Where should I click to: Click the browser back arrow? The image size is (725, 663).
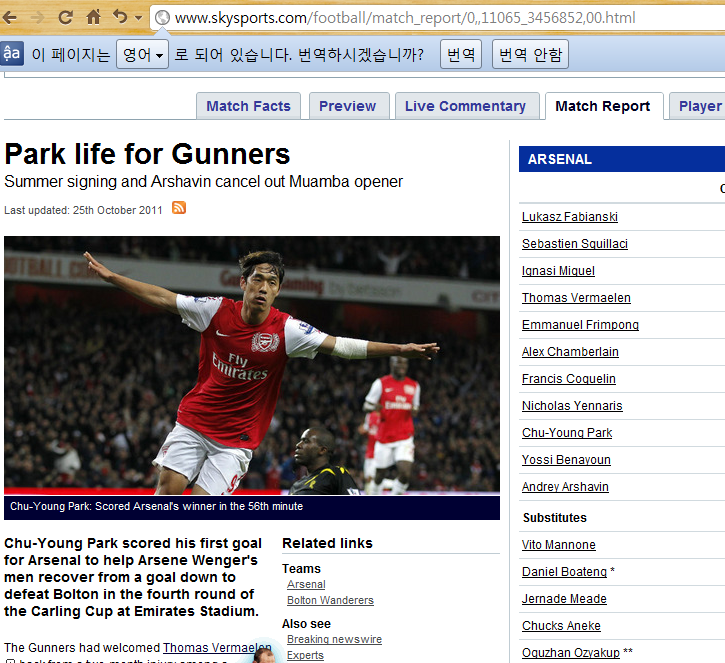pyautogui.click(x=9, y=18)
